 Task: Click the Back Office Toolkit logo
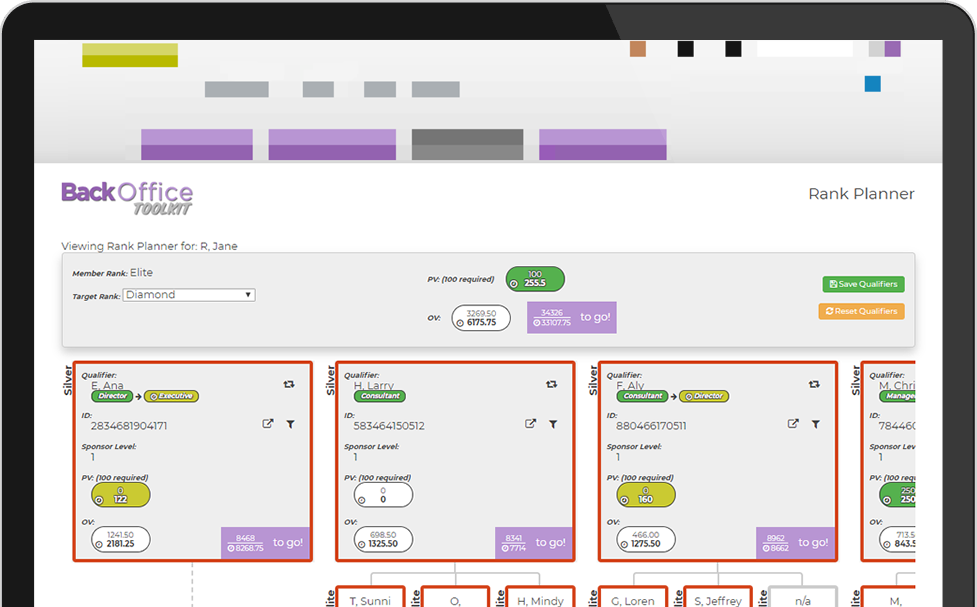tap(127, 197)
